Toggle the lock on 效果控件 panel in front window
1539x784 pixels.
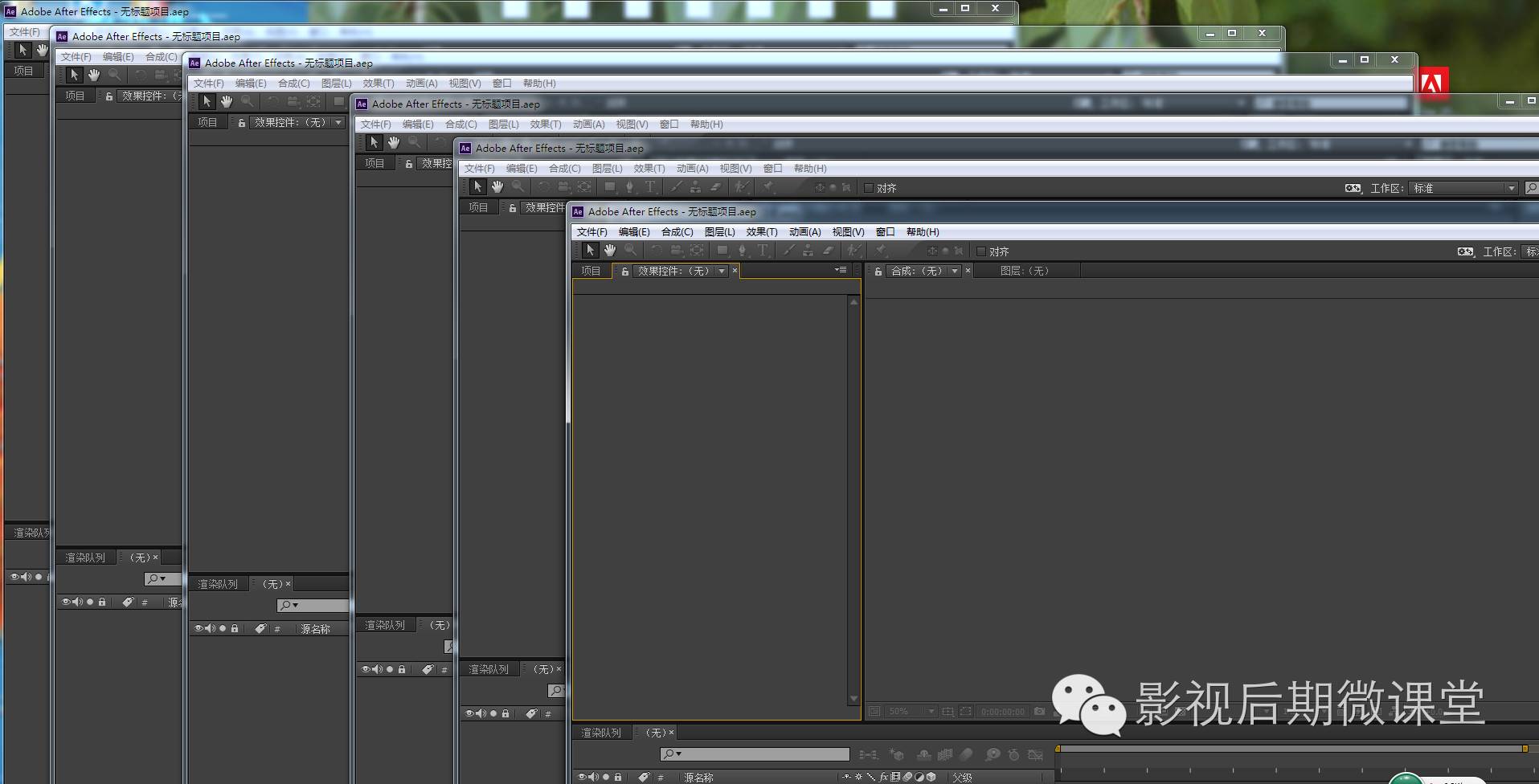[x=624, y=272]
